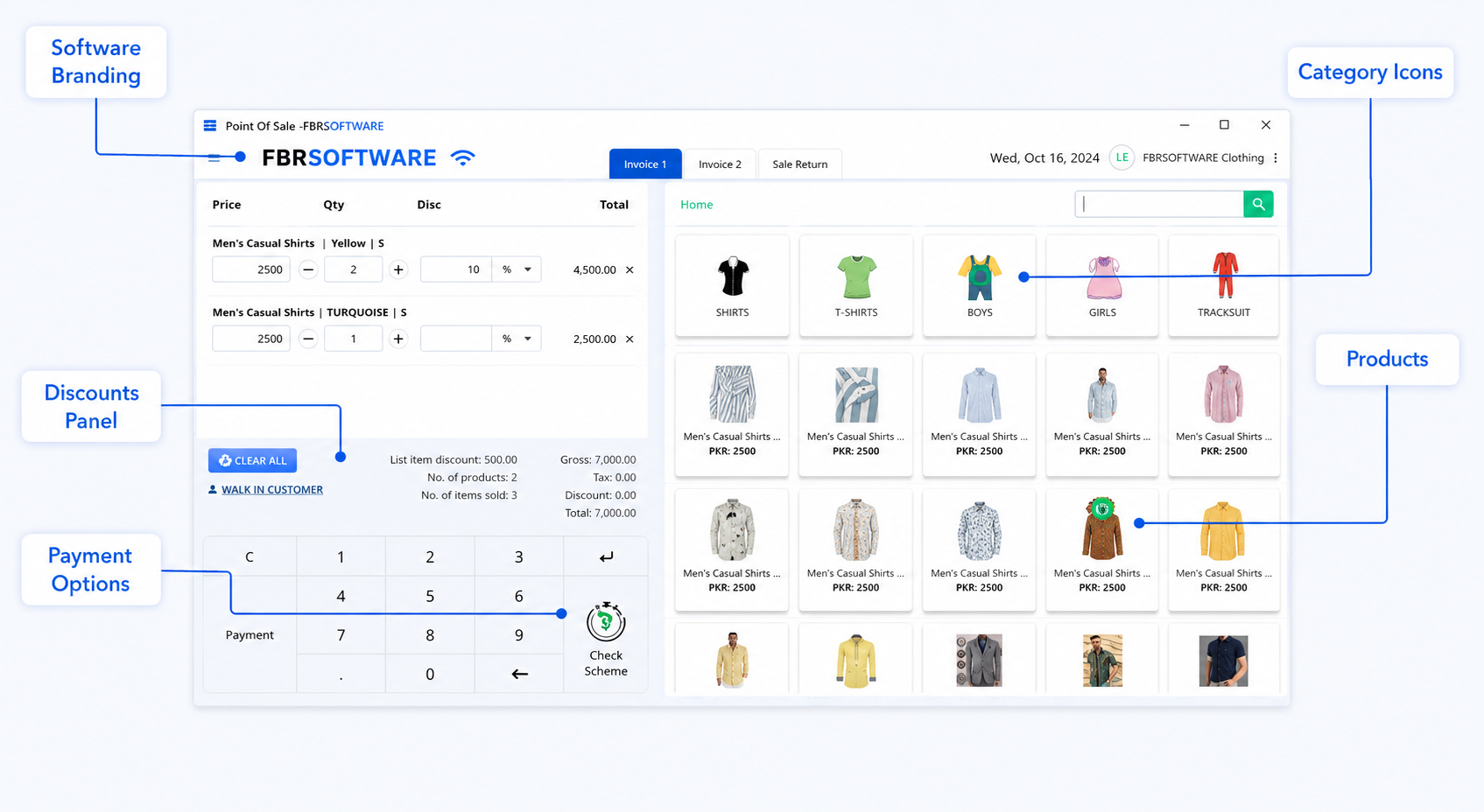Click the 'Total: 7,000.00' summary line
1484x812 pixels.
(601, 513)
